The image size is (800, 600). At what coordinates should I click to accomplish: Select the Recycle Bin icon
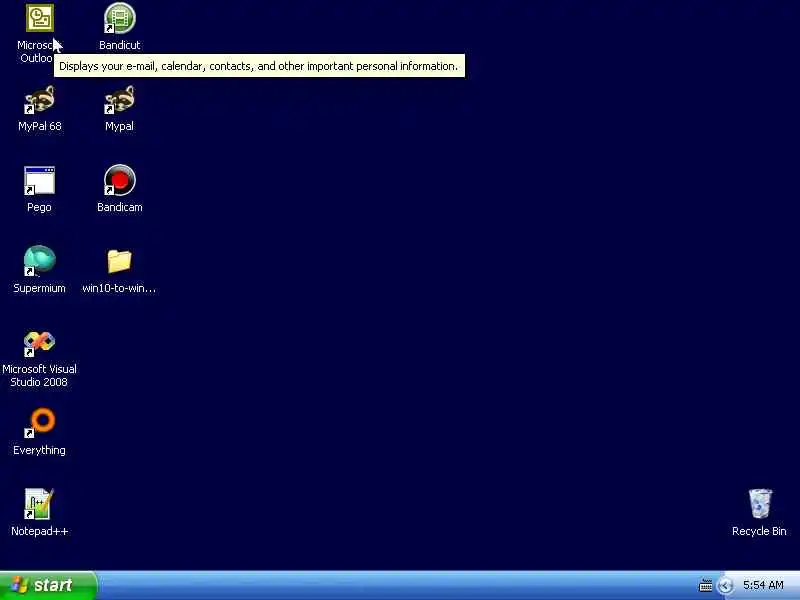click(x=760, y=504)
